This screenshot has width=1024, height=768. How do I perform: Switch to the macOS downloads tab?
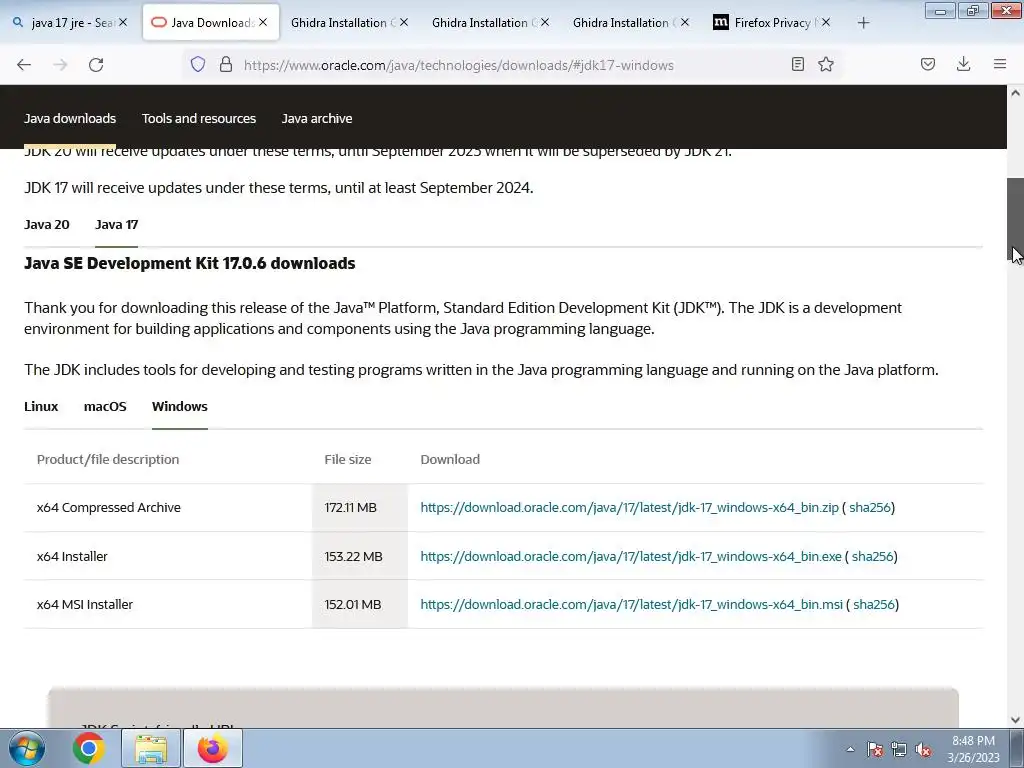click(105, 406)
